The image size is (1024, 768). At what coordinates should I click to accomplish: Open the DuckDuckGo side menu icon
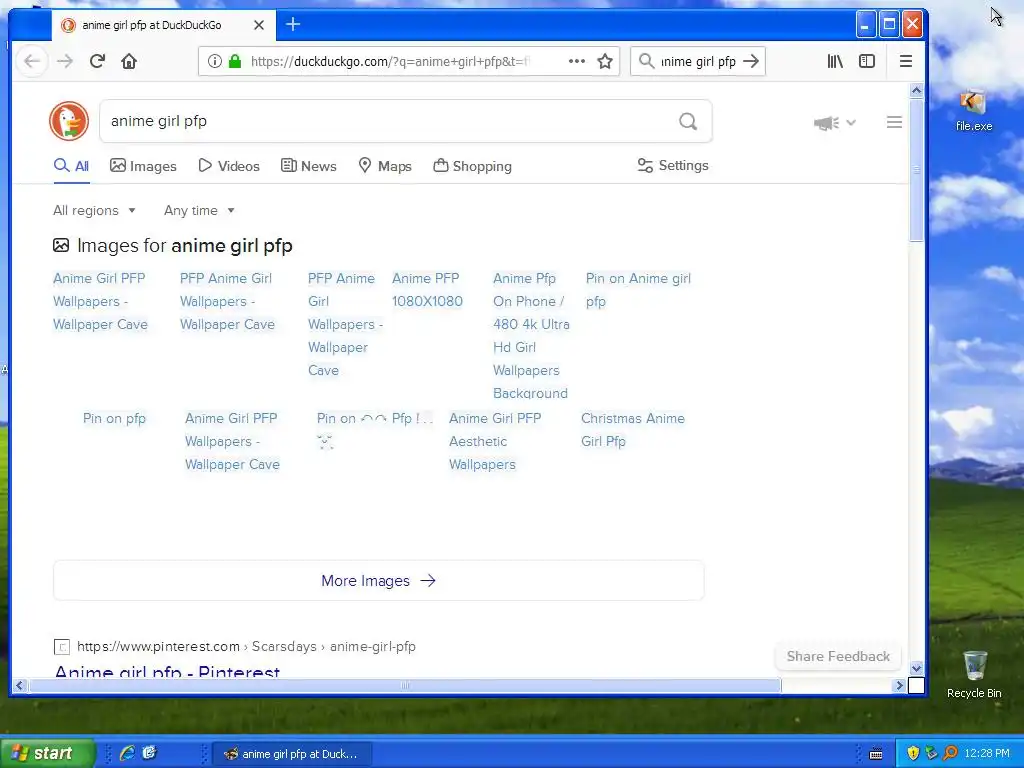tap(894, 122)
